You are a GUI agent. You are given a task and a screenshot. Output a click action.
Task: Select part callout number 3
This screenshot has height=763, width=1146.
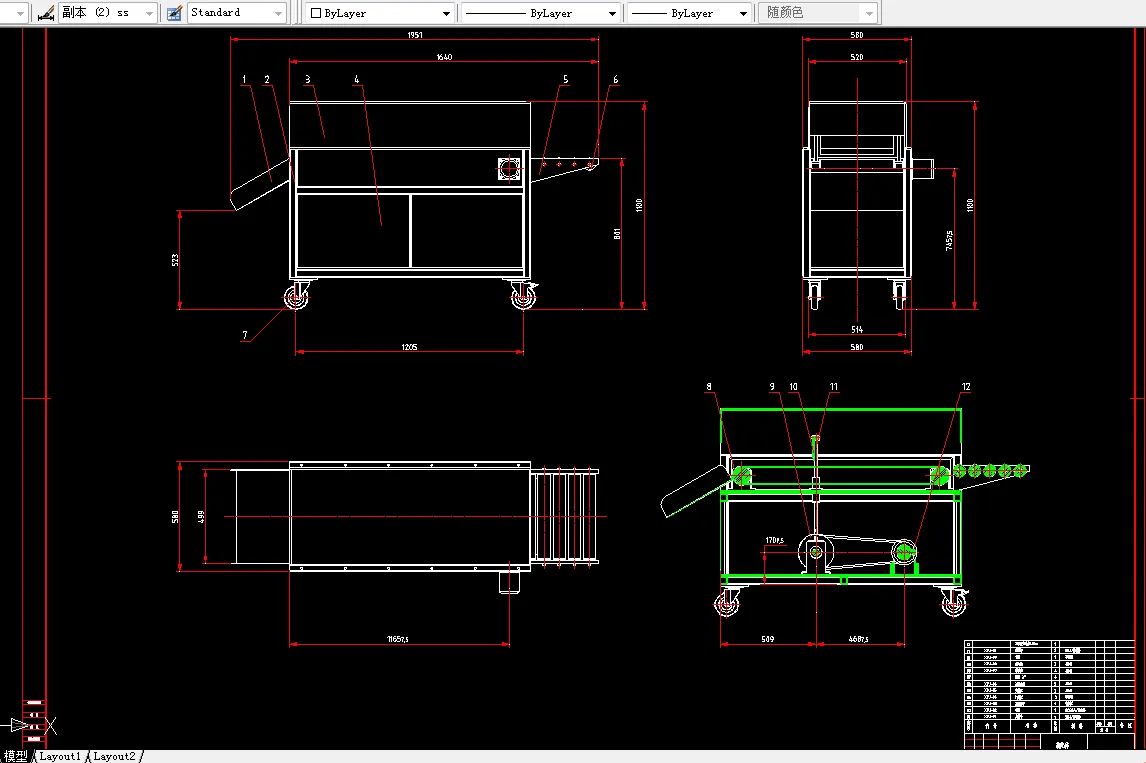click(308, 79)
